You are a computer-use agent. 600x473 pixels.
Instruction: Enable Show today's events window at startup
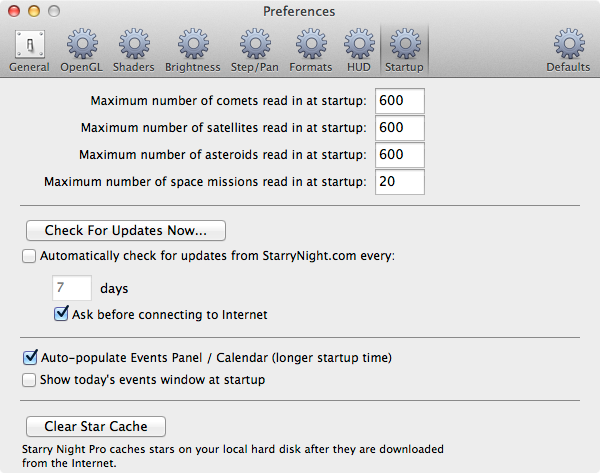pyautogui.click(x=29, y=380)
